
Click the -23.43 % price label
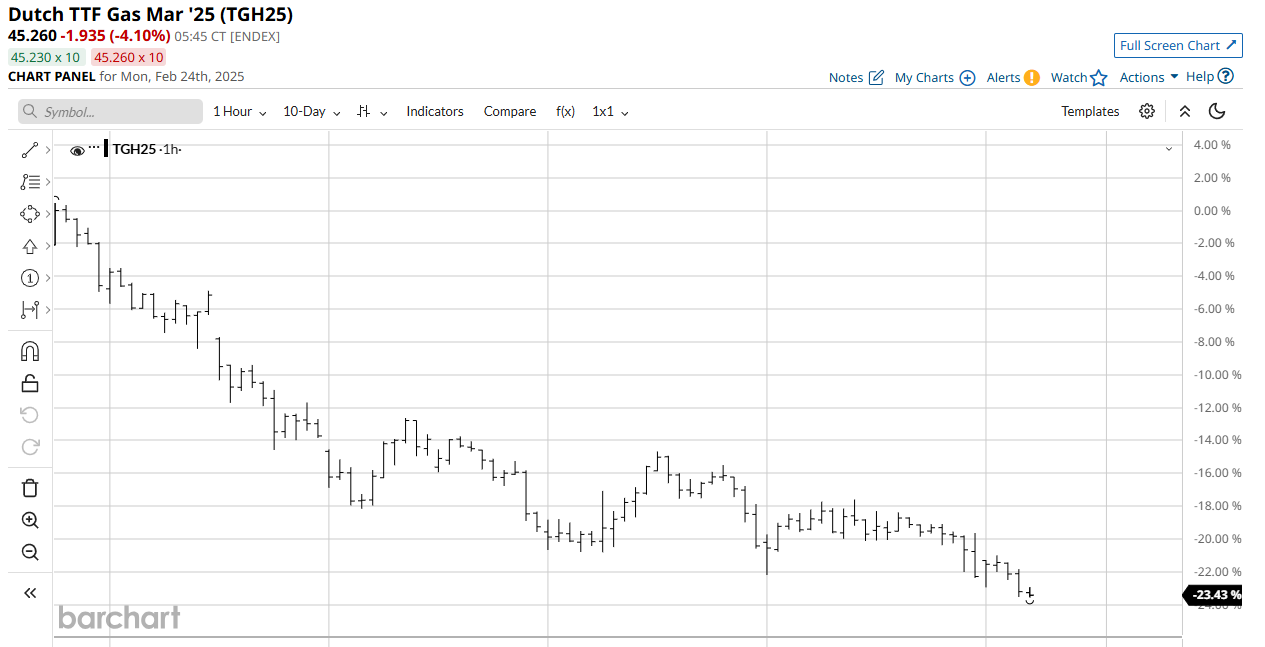[x=1214, y=595]
